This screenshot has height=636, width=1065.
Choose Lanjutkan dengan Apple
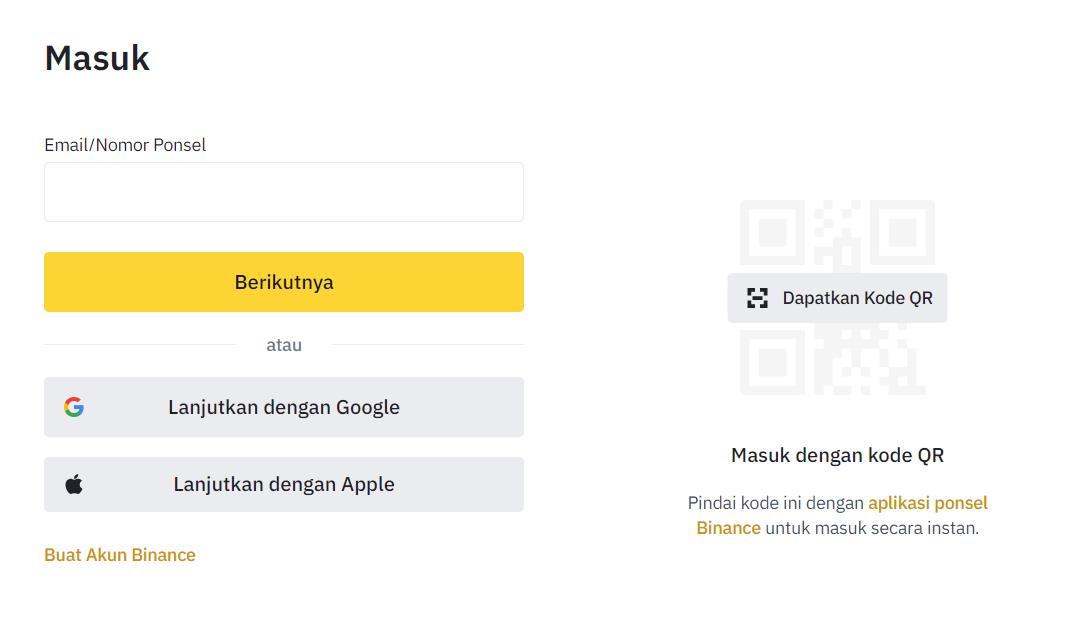point(284,485)
